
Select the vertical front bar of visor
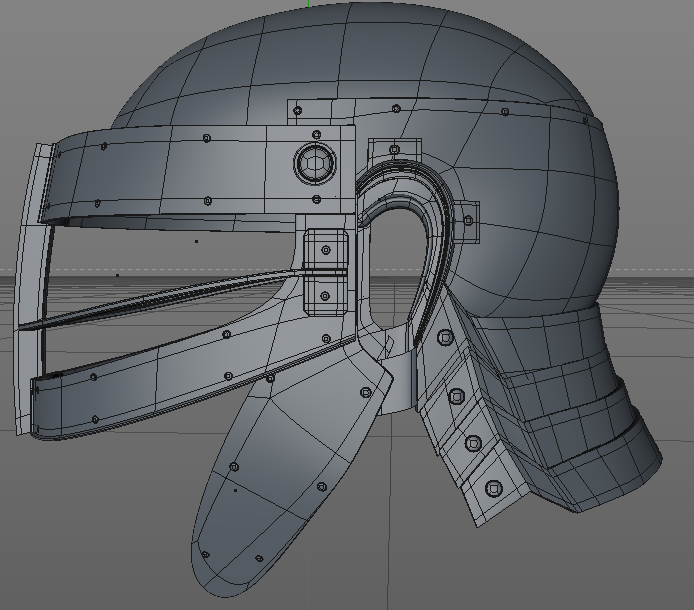tap(29, 288)
